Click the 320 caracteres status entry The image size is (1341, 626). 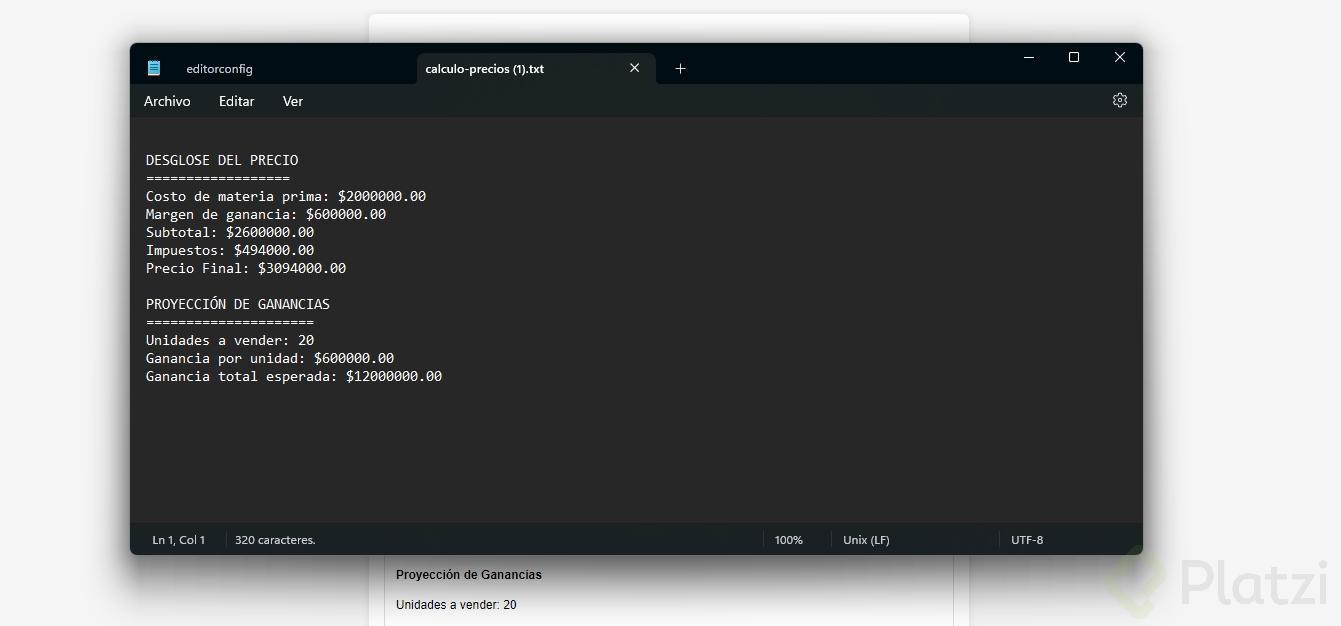tap(275, 540)
